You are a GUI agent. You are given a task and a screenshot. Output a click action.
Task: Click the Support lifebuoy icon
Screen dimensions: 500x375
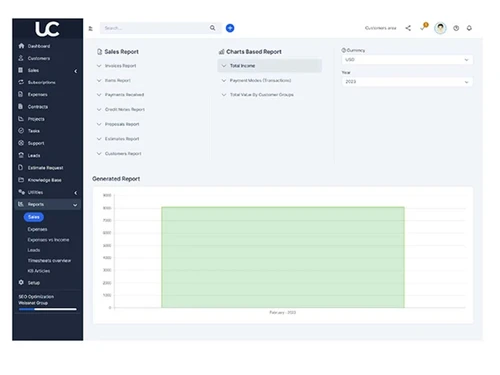pos(21,143)
